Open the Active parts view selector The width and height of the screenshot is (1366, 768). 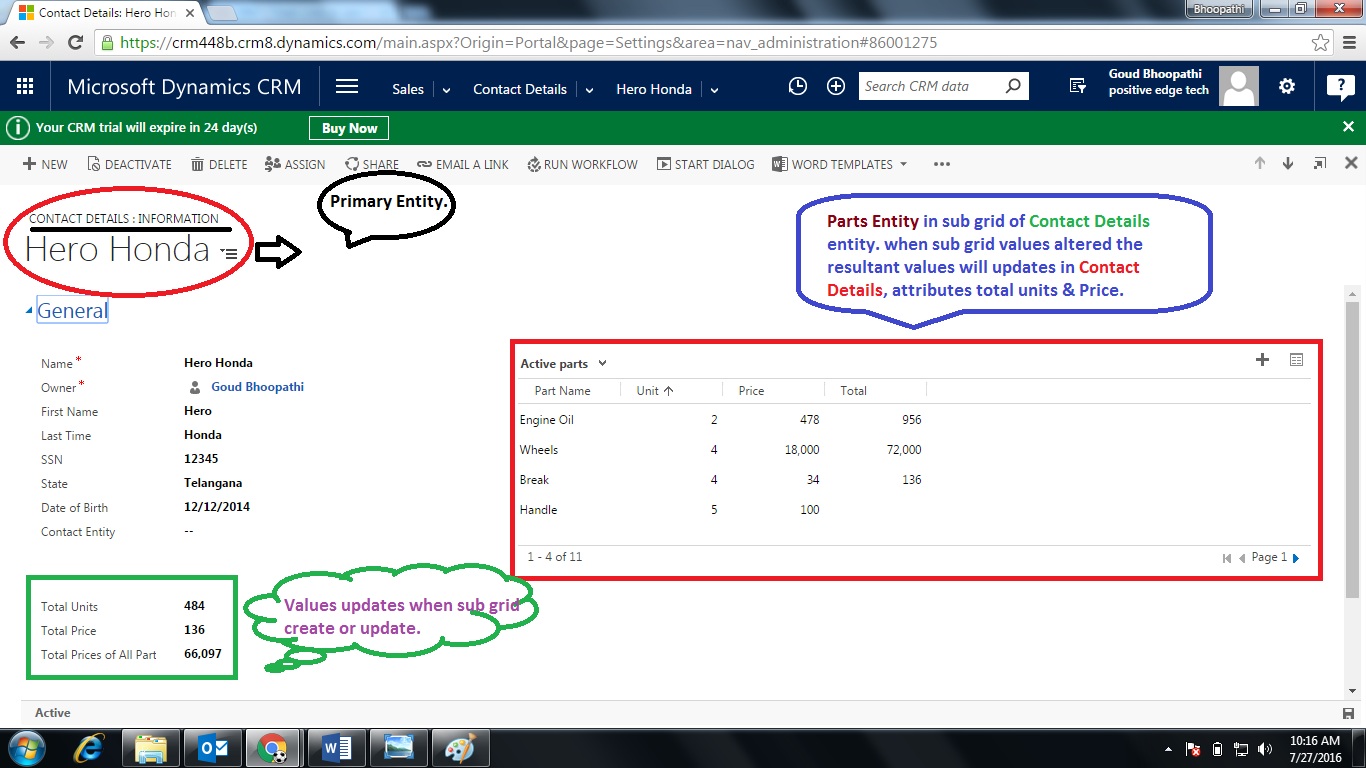point(563,363)
